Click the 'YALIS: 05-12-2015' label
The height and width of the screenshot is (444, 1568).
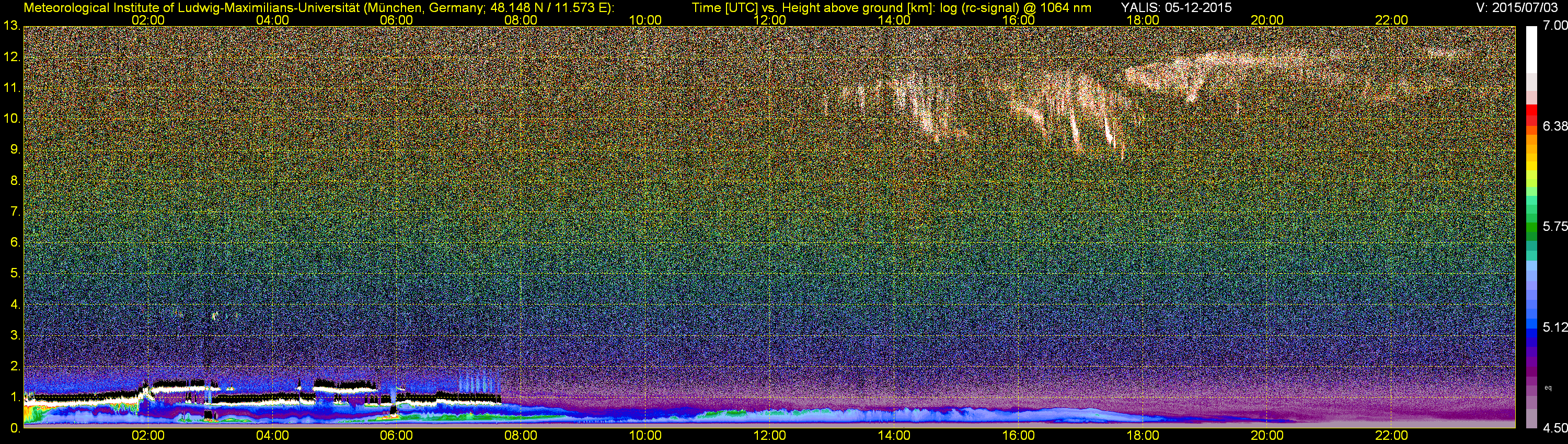pos(1176,7)
